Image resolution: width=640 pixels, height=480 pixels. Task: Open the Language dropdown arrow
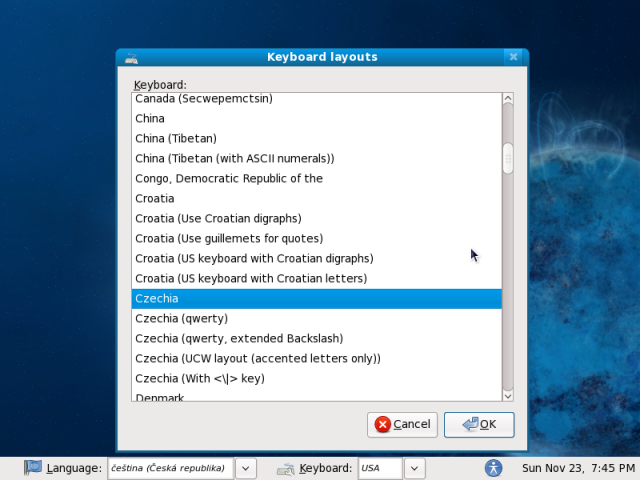pos(246,468)
